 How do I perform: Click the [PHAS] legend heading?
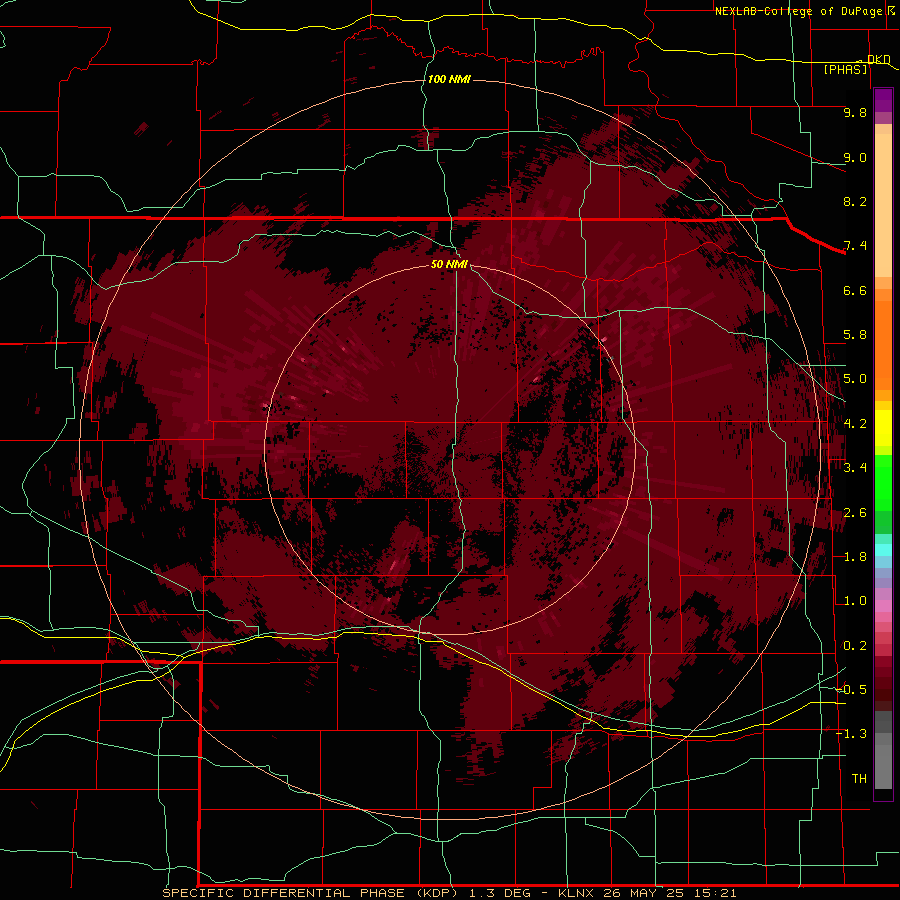[x=846, y=69]
